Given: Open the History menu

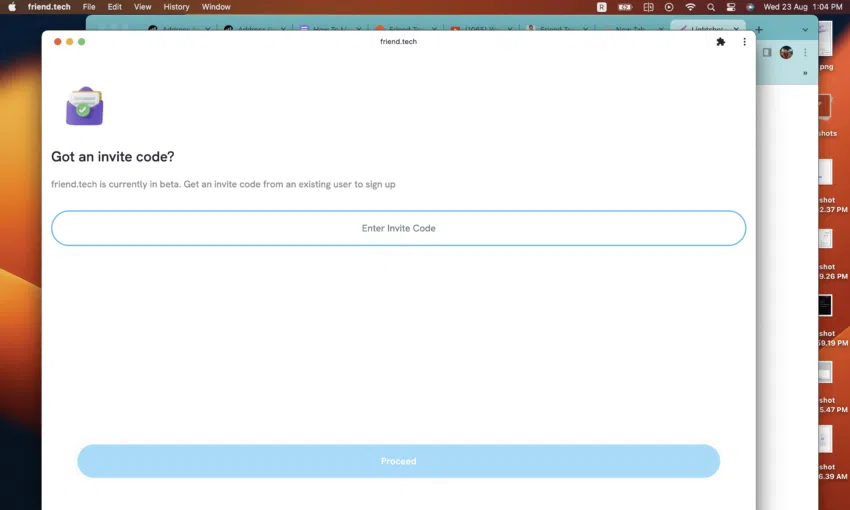Looking at the screenshot, I should tap(176, 7).
